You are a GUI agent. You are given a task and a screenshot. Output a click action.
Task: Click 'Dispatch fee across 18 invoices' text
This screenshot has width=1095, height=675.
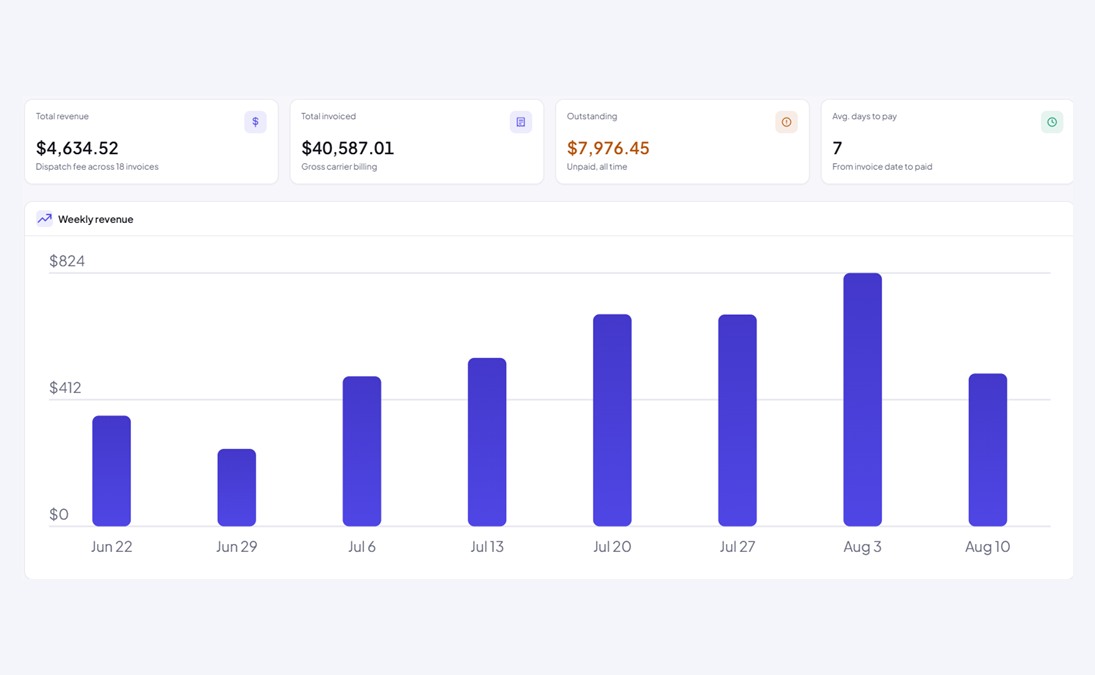pyautogui.click(x=97, y=167)
